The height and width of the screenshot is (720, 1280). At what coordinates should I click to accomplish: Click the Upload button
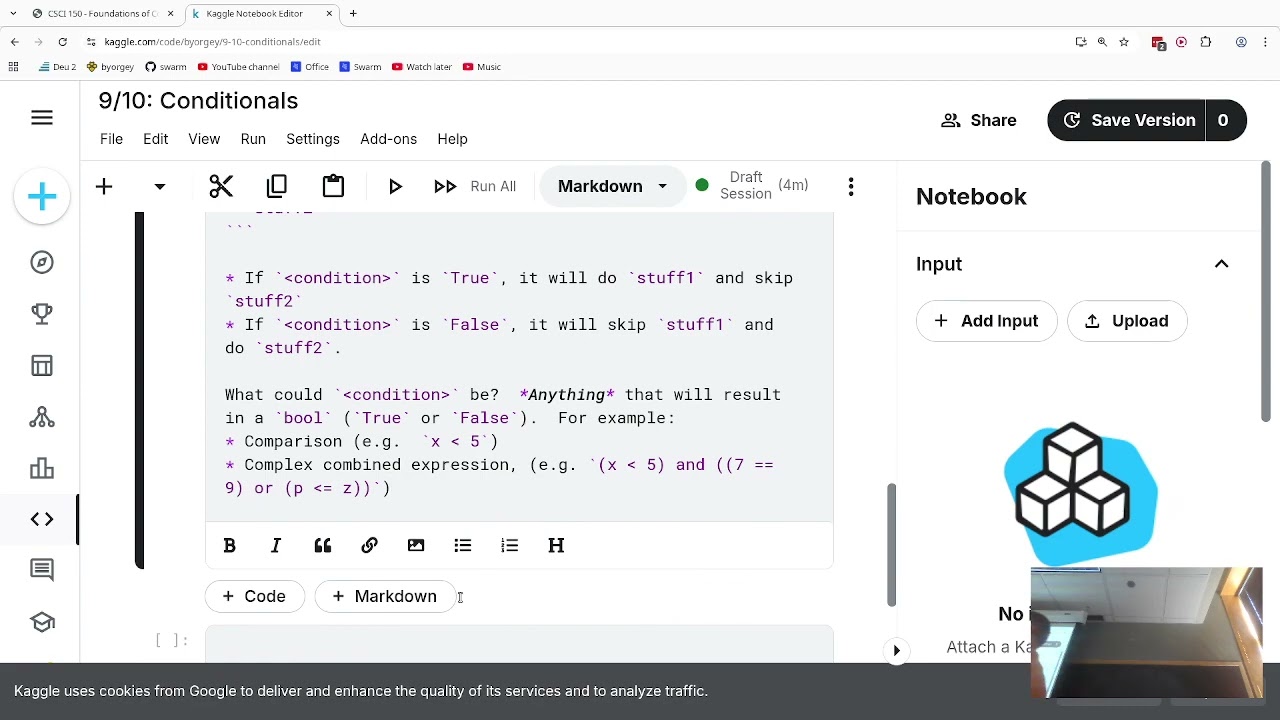[x=1127, y=321]
